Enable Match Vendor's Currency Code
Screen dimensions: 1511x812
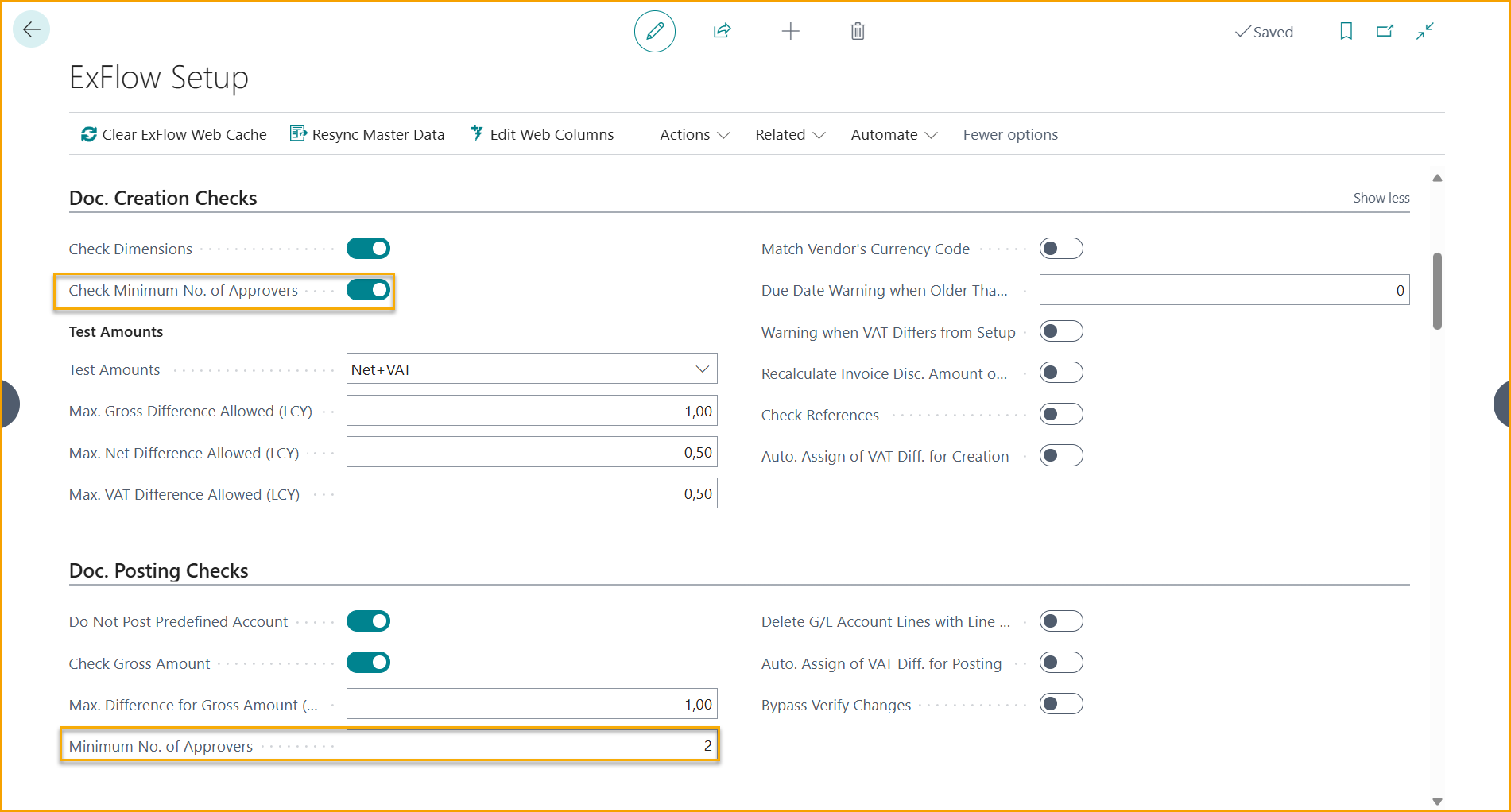coord(1062,248)
